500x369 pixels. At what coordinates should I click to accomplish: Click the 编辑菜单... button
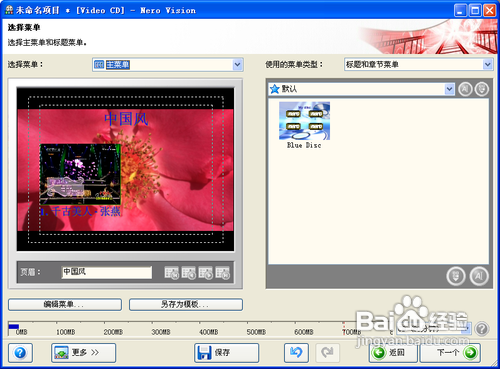click(65, 304)
